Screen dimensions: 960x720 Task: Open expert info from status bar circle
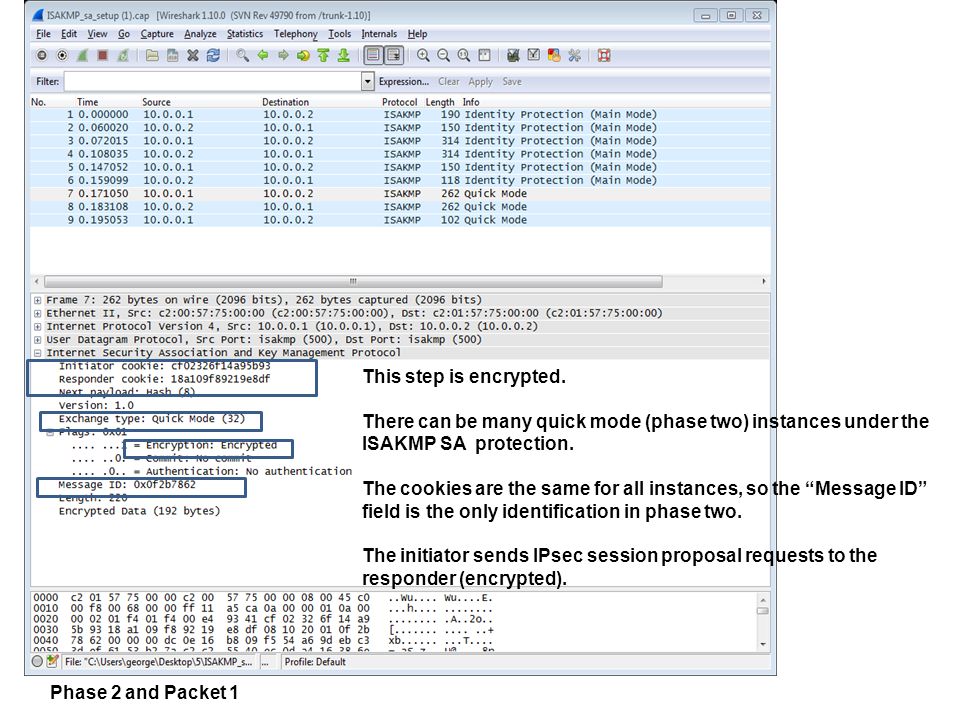[x=37, y=661]
